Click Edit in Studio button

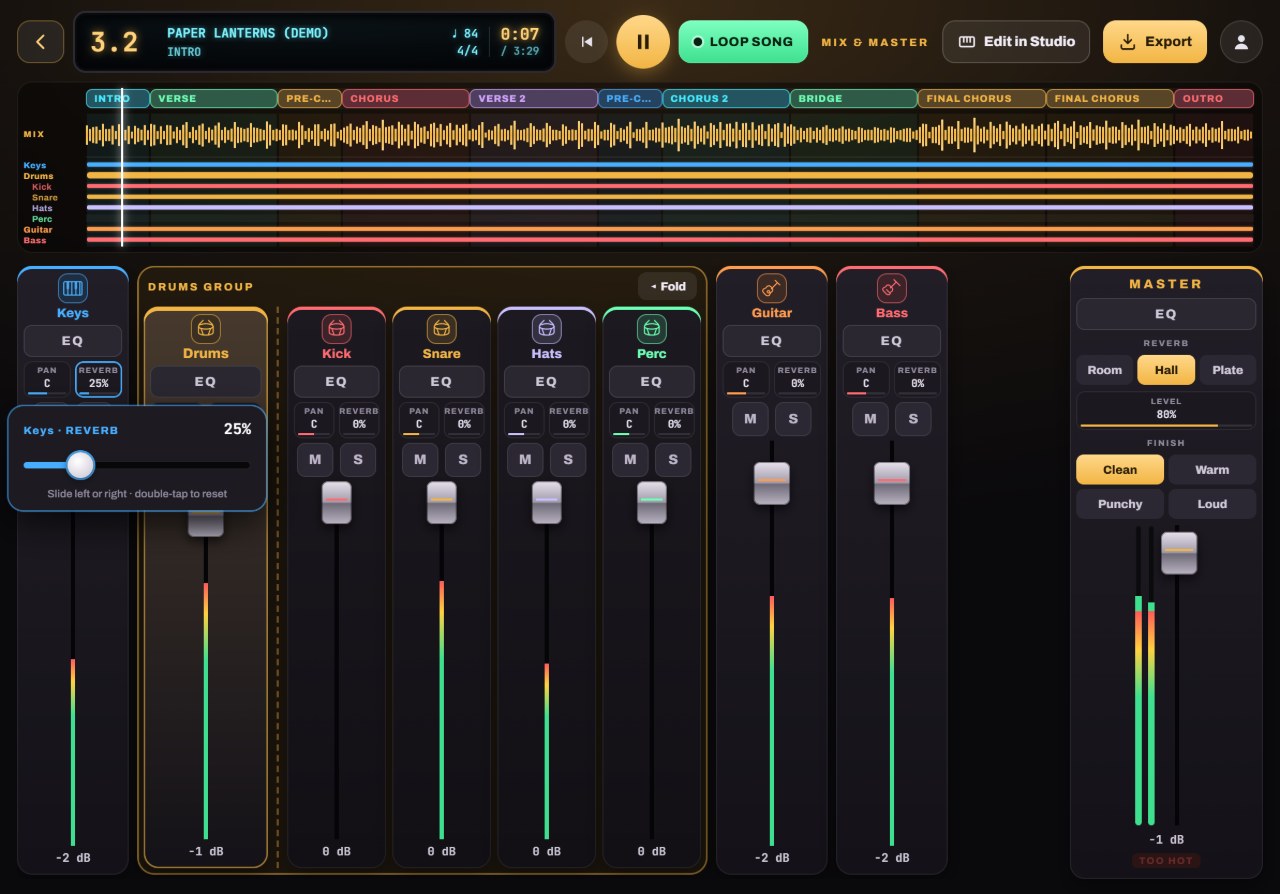click(1016, 42)
